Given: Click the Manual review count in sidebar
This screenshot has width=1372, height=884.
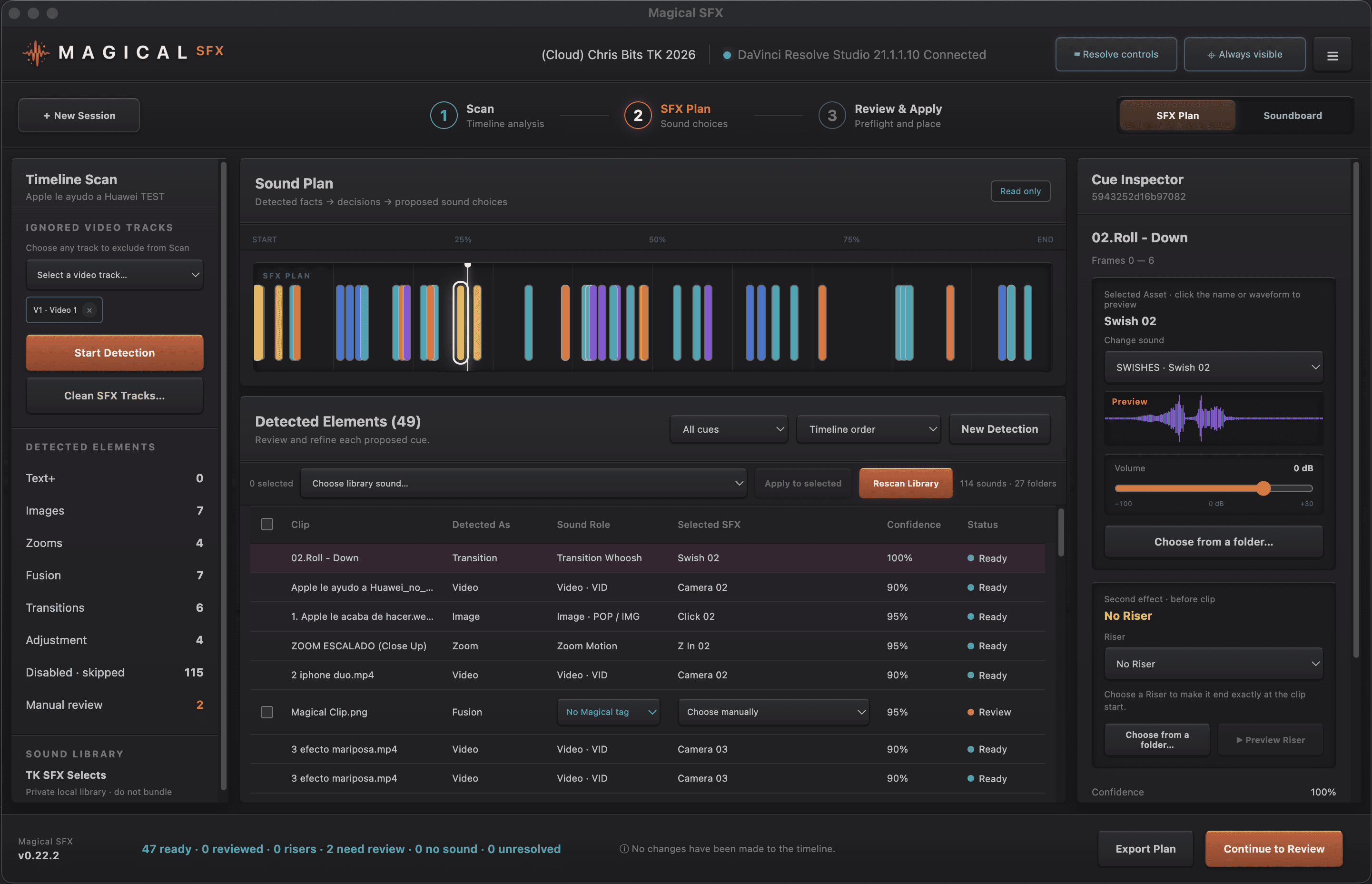Looking at the screenshot, I should point(200,705).
